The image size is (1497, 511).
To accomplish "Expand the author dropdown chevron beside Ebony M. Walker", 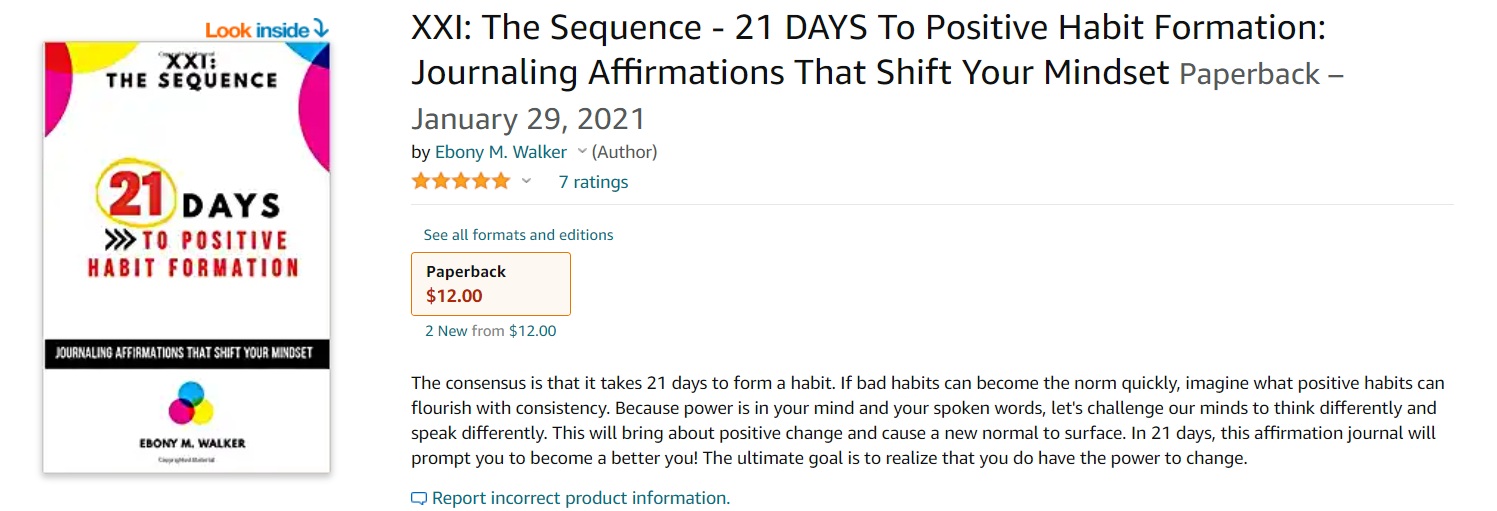I will point(579,152).
